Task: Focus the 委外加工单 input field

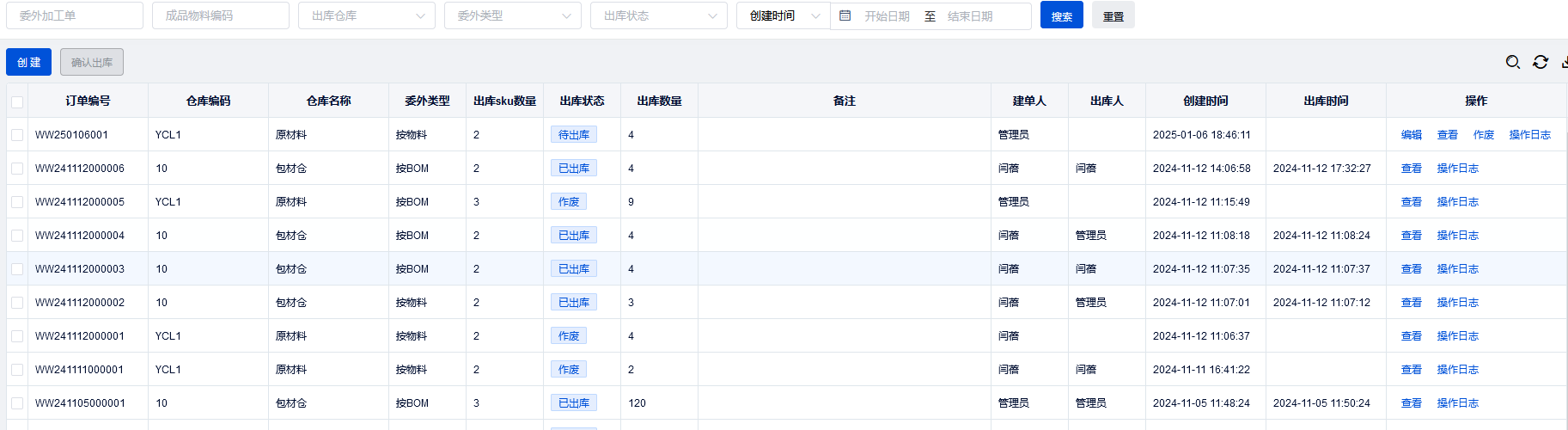Action: click(x=75, y=15)
